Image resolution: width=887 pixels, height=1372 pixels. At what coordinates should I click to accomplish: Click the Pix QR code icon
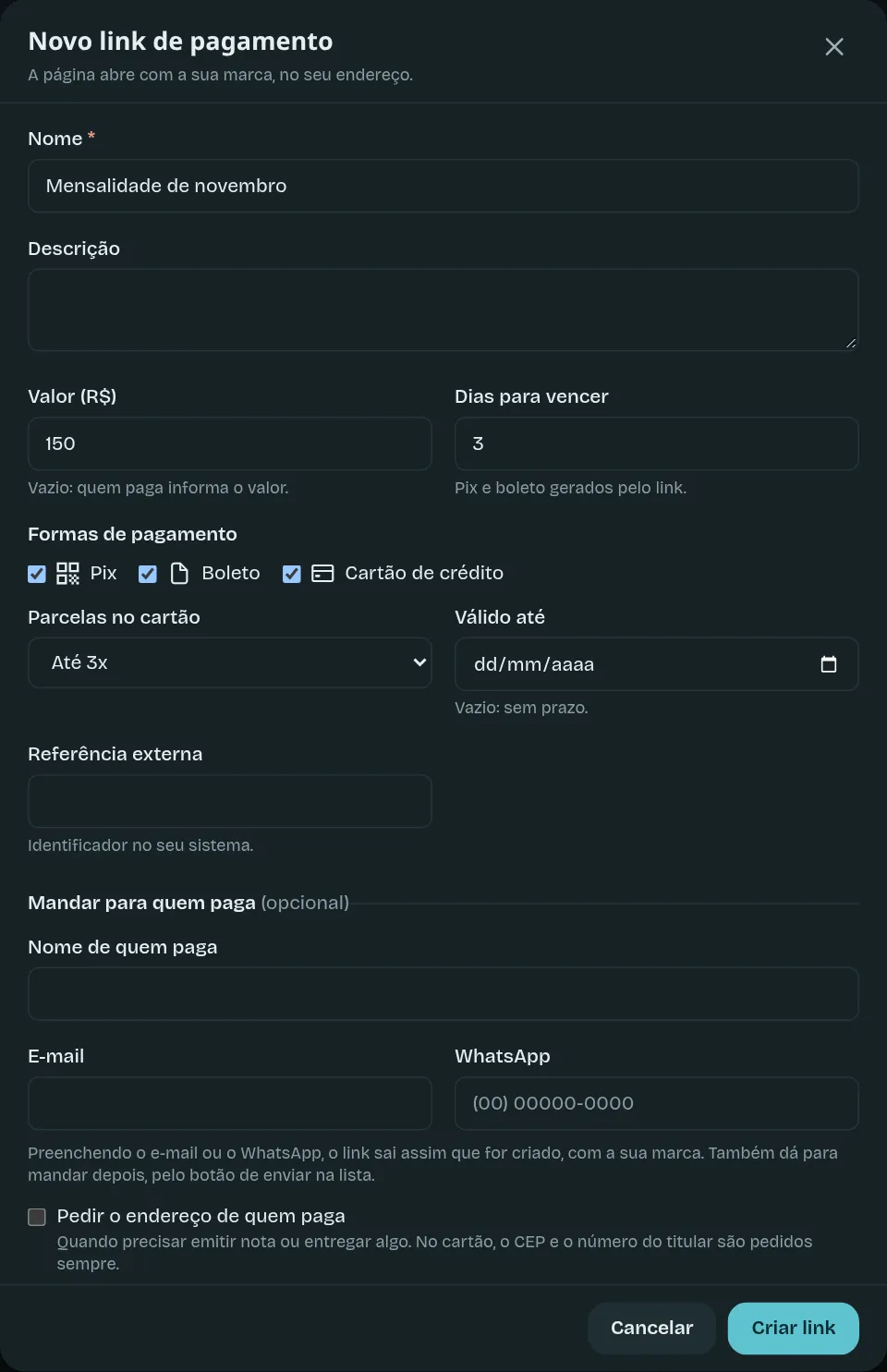(x=67, y=574)
